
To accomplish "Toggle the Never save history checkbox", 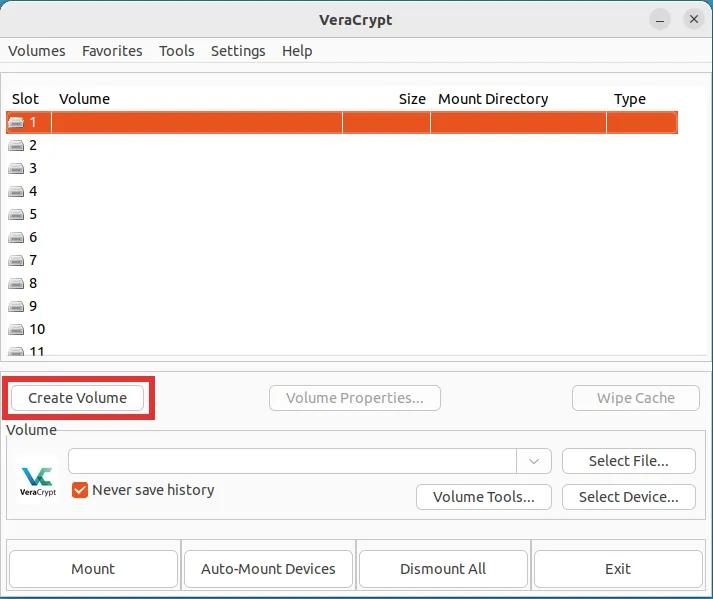I will pos(80,490).
